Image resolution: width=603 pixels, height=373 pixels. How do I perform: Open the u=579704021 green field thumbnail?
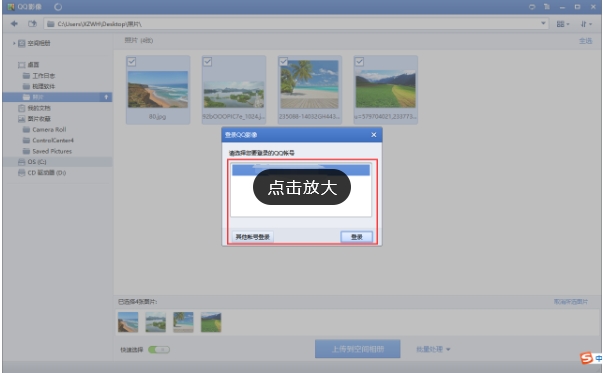[385, 89]
